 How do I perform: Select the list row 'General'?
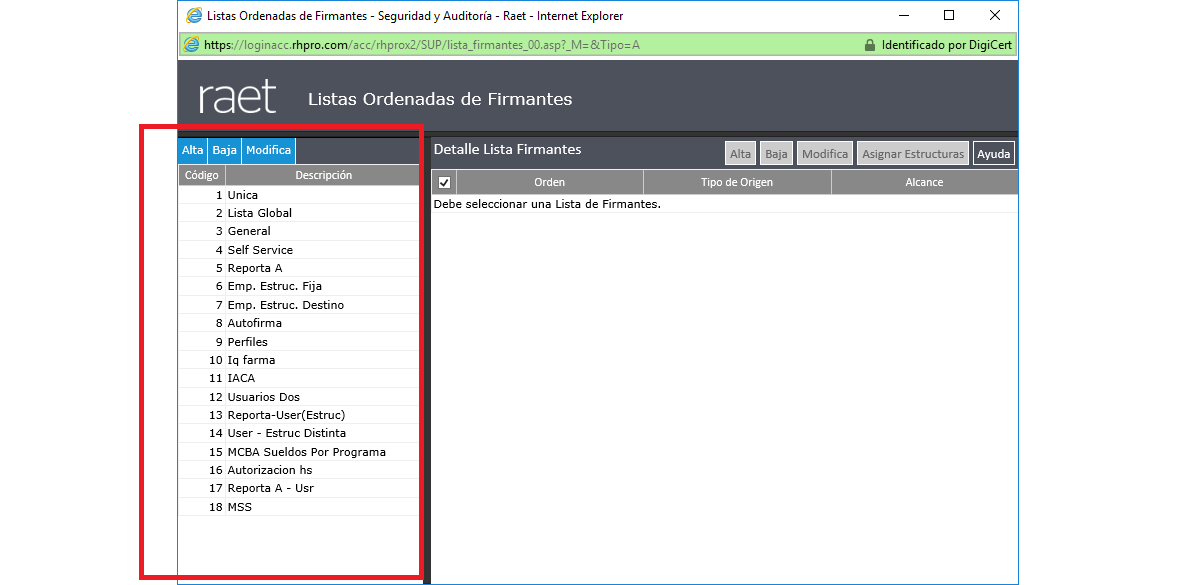pyautogui.click(x=299, y=231)
